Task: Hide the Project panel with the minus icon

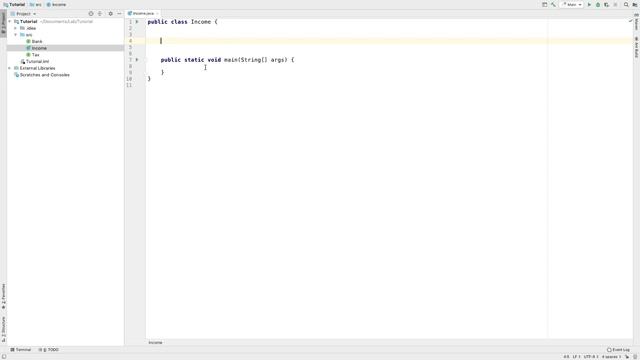Action: pos(119,13)
